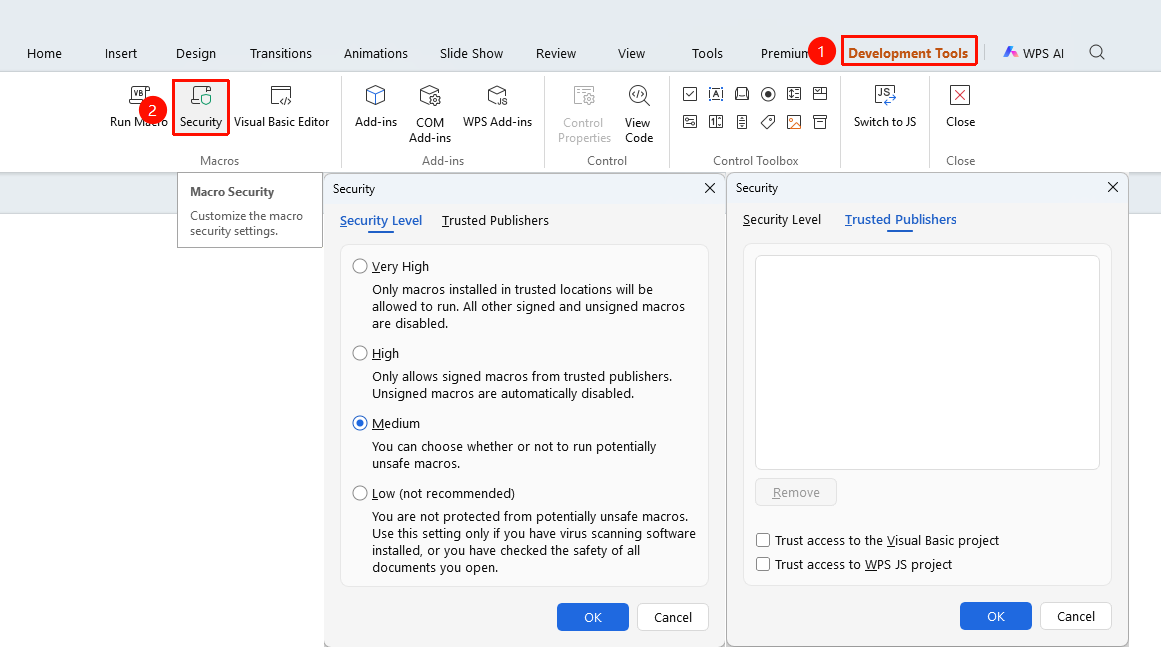This screenshot has height=669, width=1161.
Task: Insert a Label control (tag icon)
Action: 768,122
